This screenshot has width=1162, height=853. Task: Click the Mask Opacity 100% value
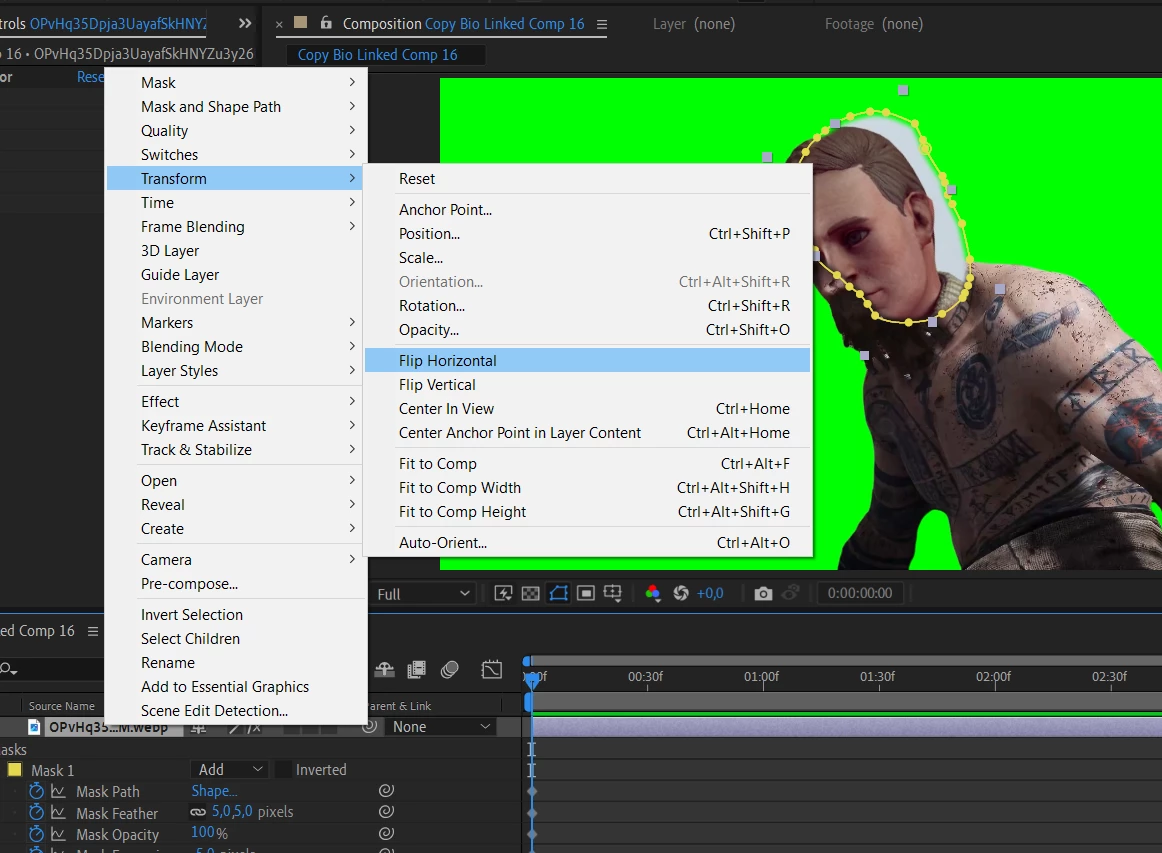tap(209, 833)
